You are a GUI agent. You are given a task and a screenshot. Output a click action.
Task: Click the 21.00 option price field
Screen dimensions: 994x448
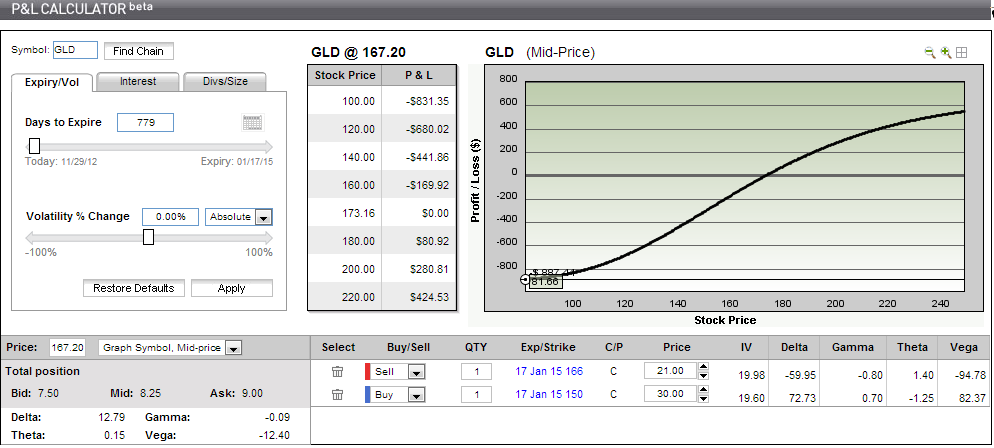pyautogui.click(x=671, y=371)
